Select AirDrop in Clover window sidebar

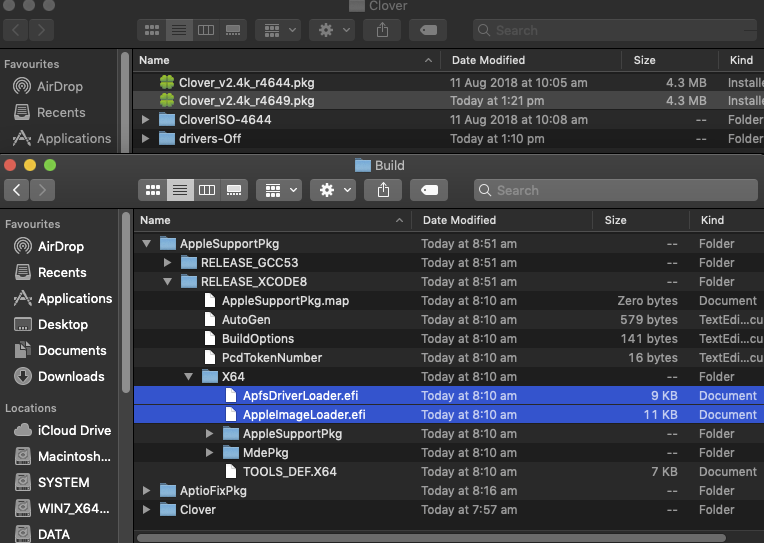[x=48, y=86]
